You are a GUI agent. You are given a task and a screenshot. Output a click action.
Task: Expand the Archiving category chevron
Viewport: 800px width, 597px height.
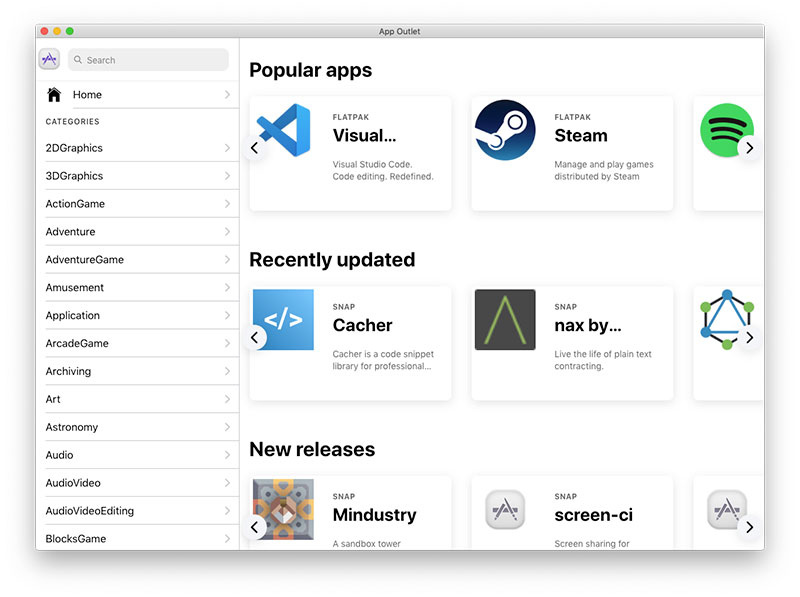pyautogui.click(x=227, y=371)
